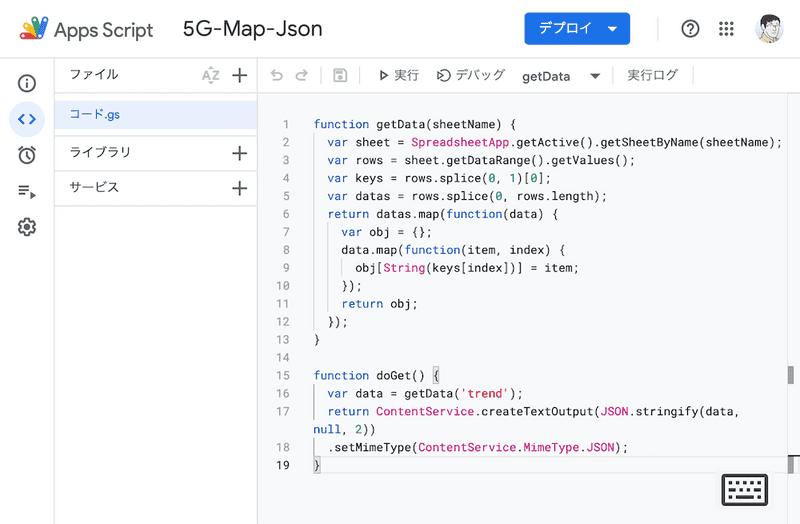Image resolution: width=800 pixels, height=524 pixels.
Task: Save project with the floppy disk icon
Action: click(340, 75)
